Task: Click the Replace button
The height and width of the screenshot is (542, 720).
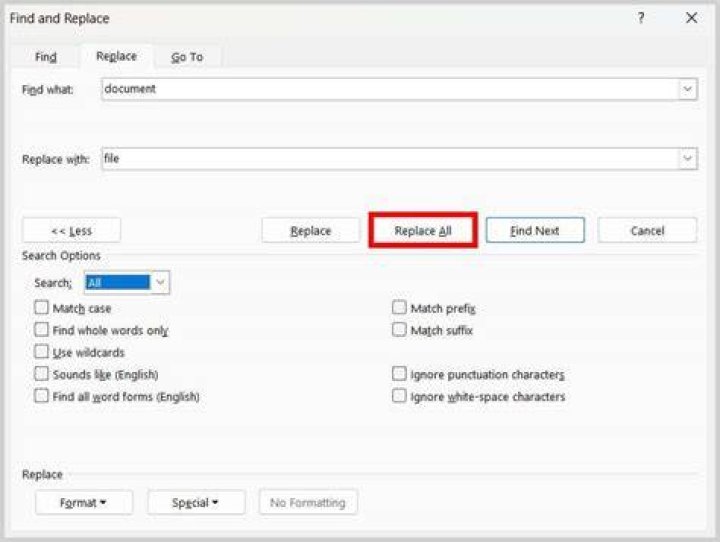Action: pyautogui.click(x=311, y=231)
